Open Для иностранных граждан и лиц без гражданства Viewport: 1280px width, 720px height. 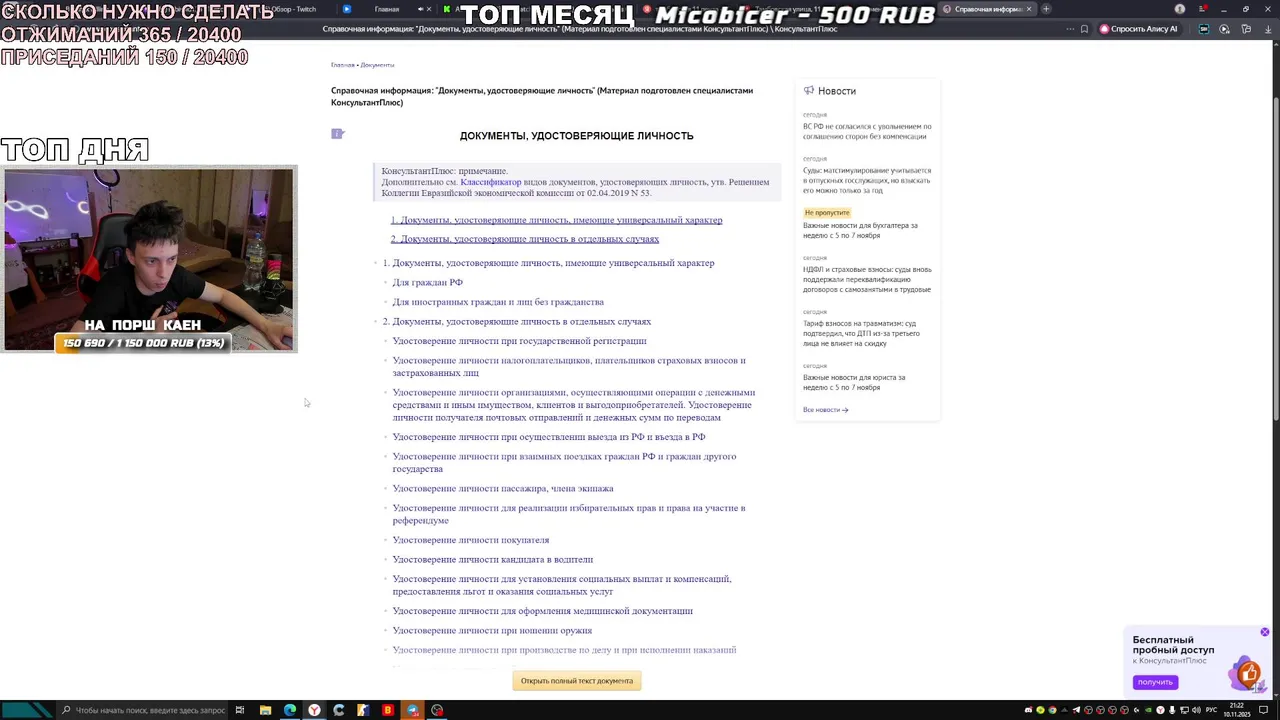click(498, 302)
